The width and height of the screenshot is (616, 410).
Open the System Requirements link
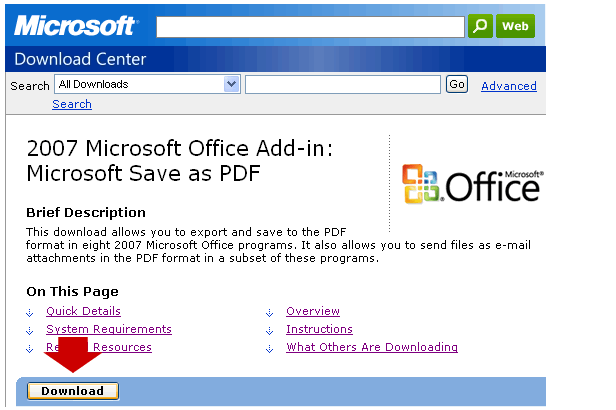click(x=108, y=329)
